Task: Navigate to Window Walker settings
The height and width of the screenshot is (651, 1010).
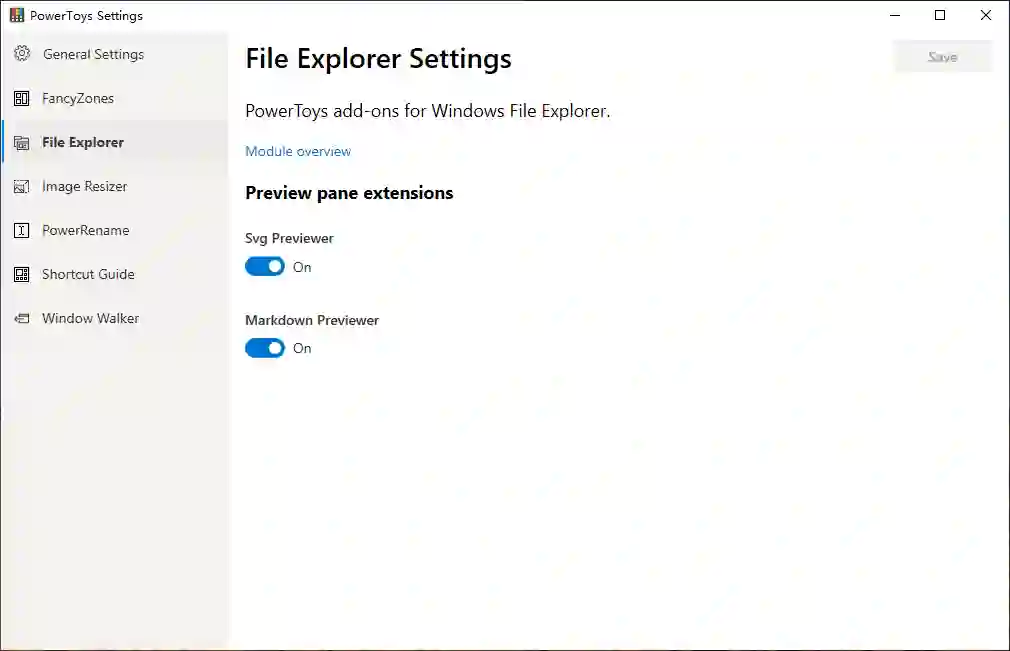Action: point(90,318)
